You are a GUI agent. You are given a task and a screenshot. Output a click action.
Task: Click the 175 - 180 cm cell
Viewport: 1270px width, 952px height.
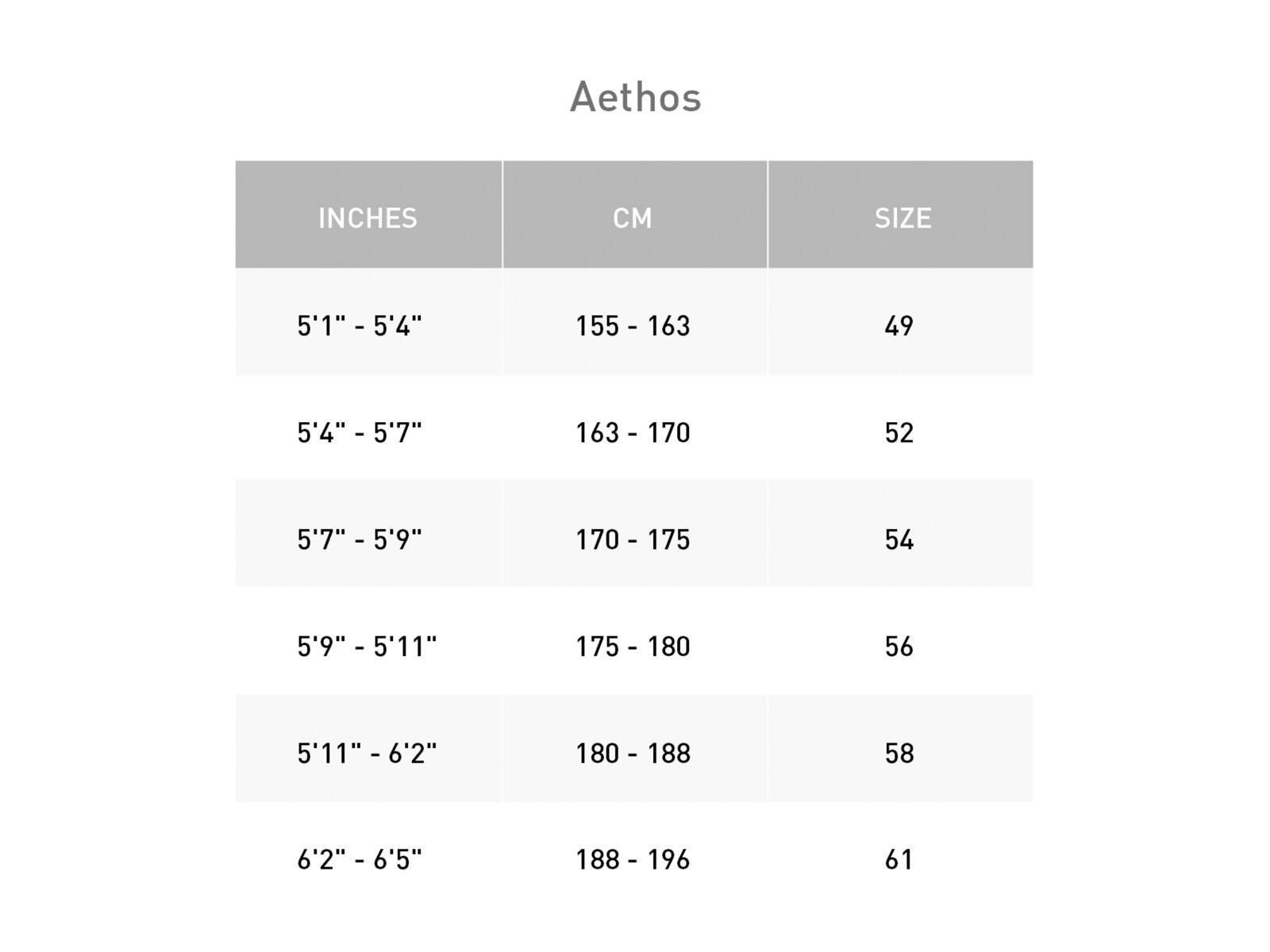(633, 647)
